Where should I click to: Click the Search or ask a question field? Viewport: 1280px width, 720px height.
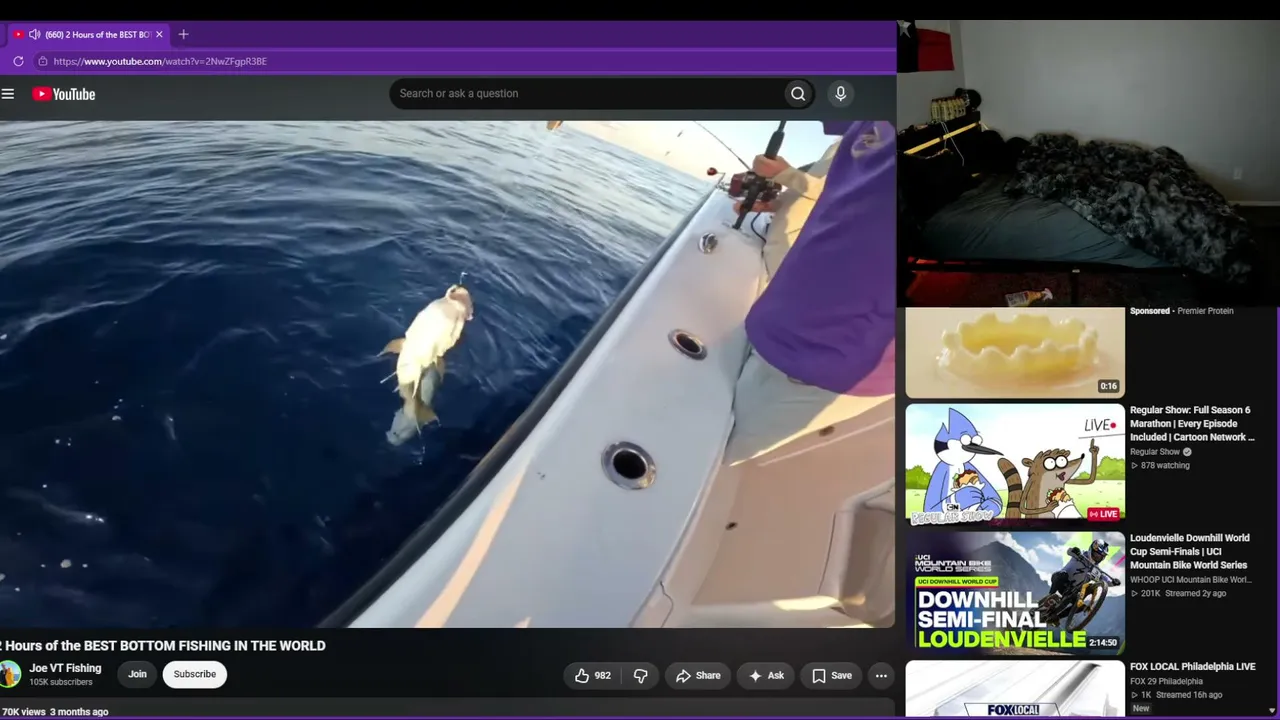[x=586, y=94]
